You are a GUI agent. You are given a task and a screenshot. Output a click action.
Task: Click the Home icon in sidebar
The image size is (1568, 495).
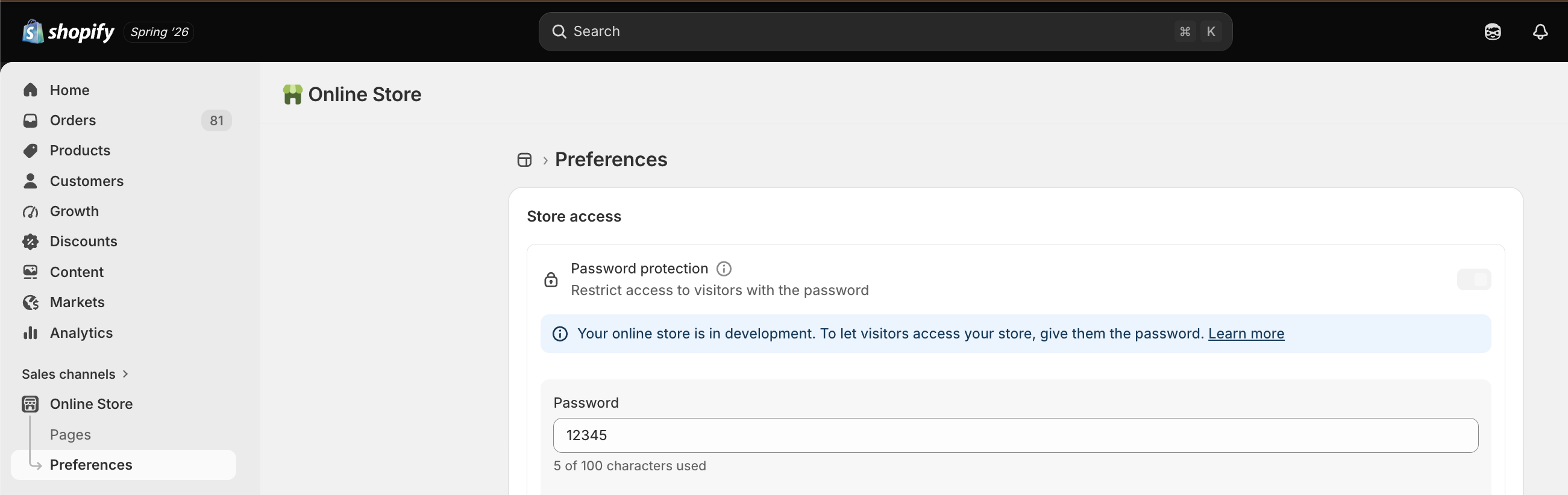tap(31, 90)
